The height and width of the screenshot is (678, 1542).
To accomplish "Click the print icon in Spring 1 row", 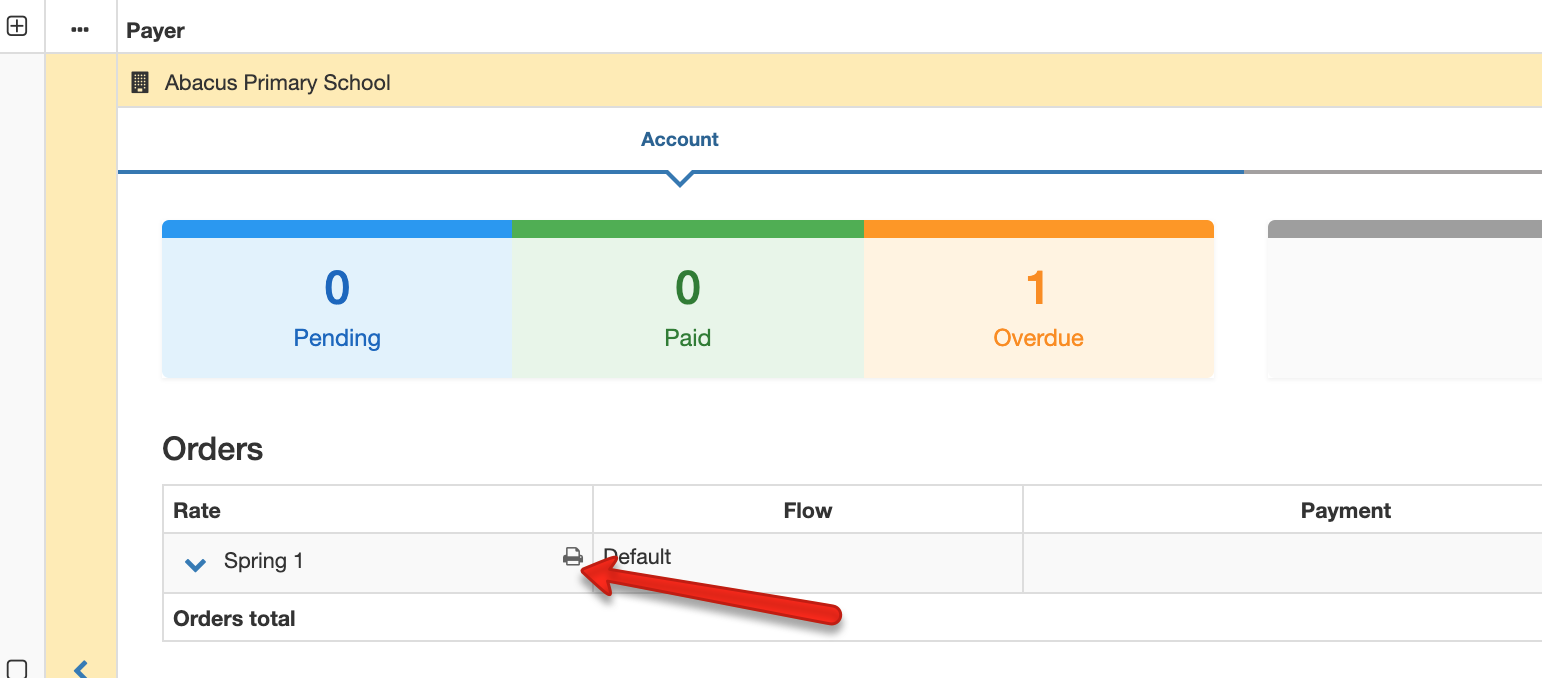I will click(x=572, y=557).
